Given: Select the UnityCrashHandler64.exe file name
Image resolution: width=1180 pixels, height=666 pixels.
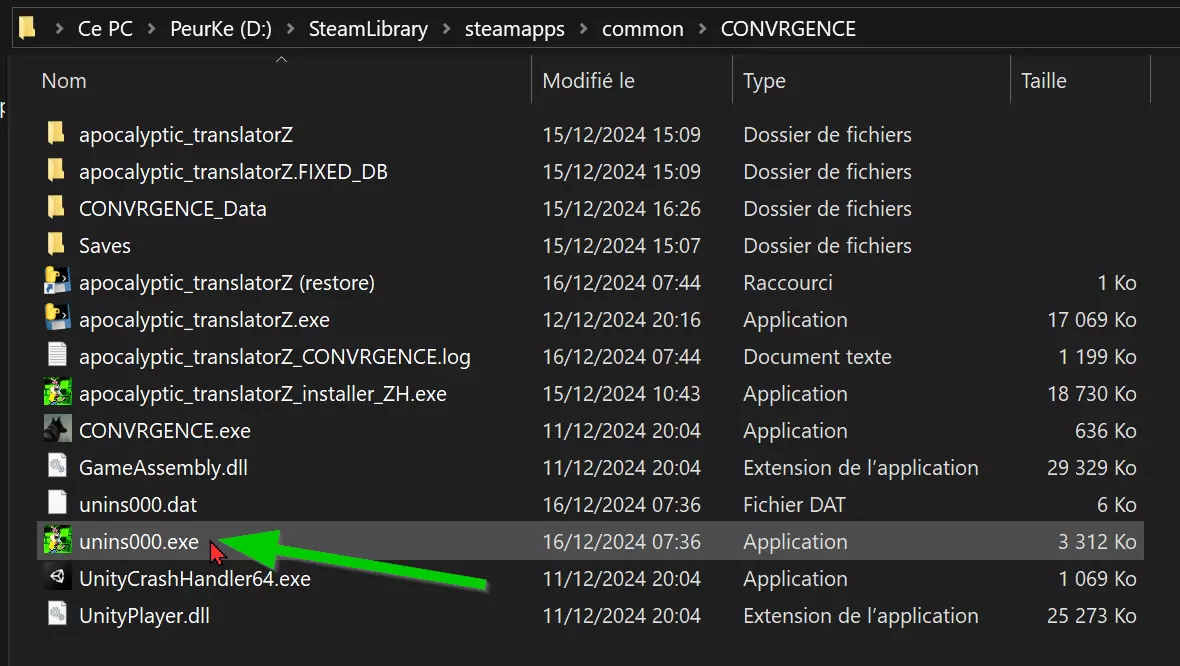Looking at the screenshot, I should [195, 578].
